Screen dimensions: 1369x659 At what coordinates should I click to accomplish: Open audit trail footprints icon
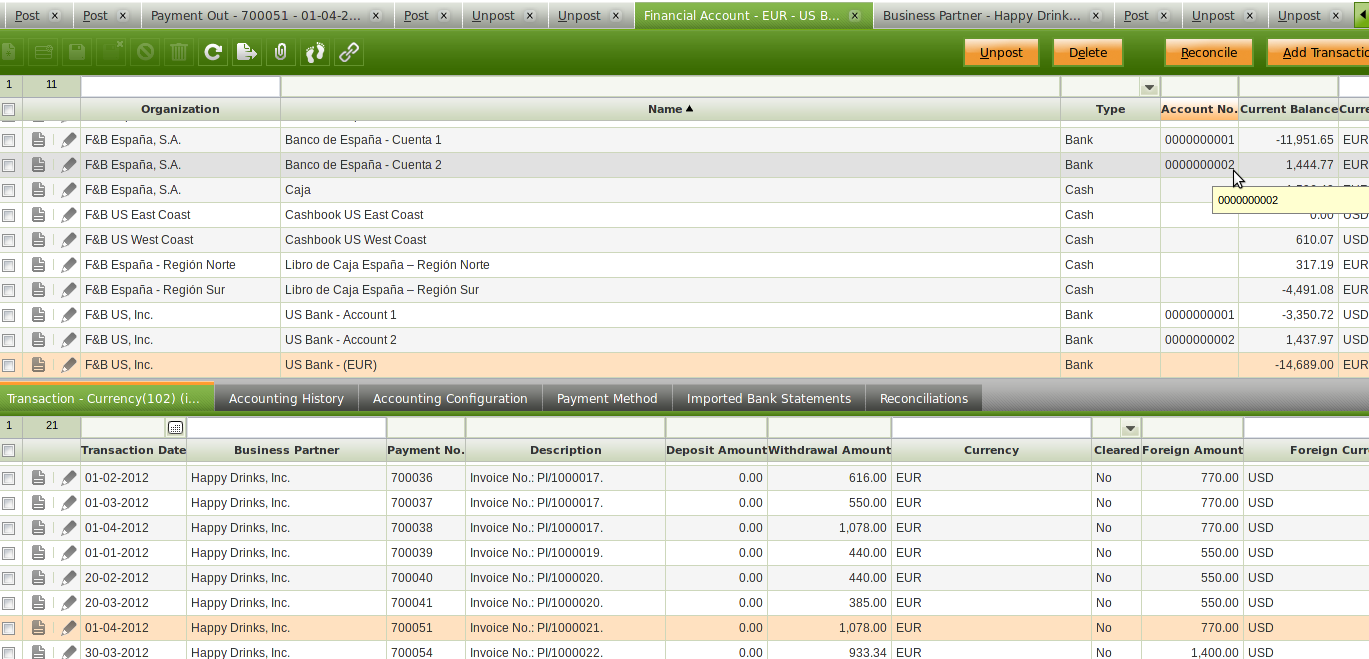[x=315, y=53]
